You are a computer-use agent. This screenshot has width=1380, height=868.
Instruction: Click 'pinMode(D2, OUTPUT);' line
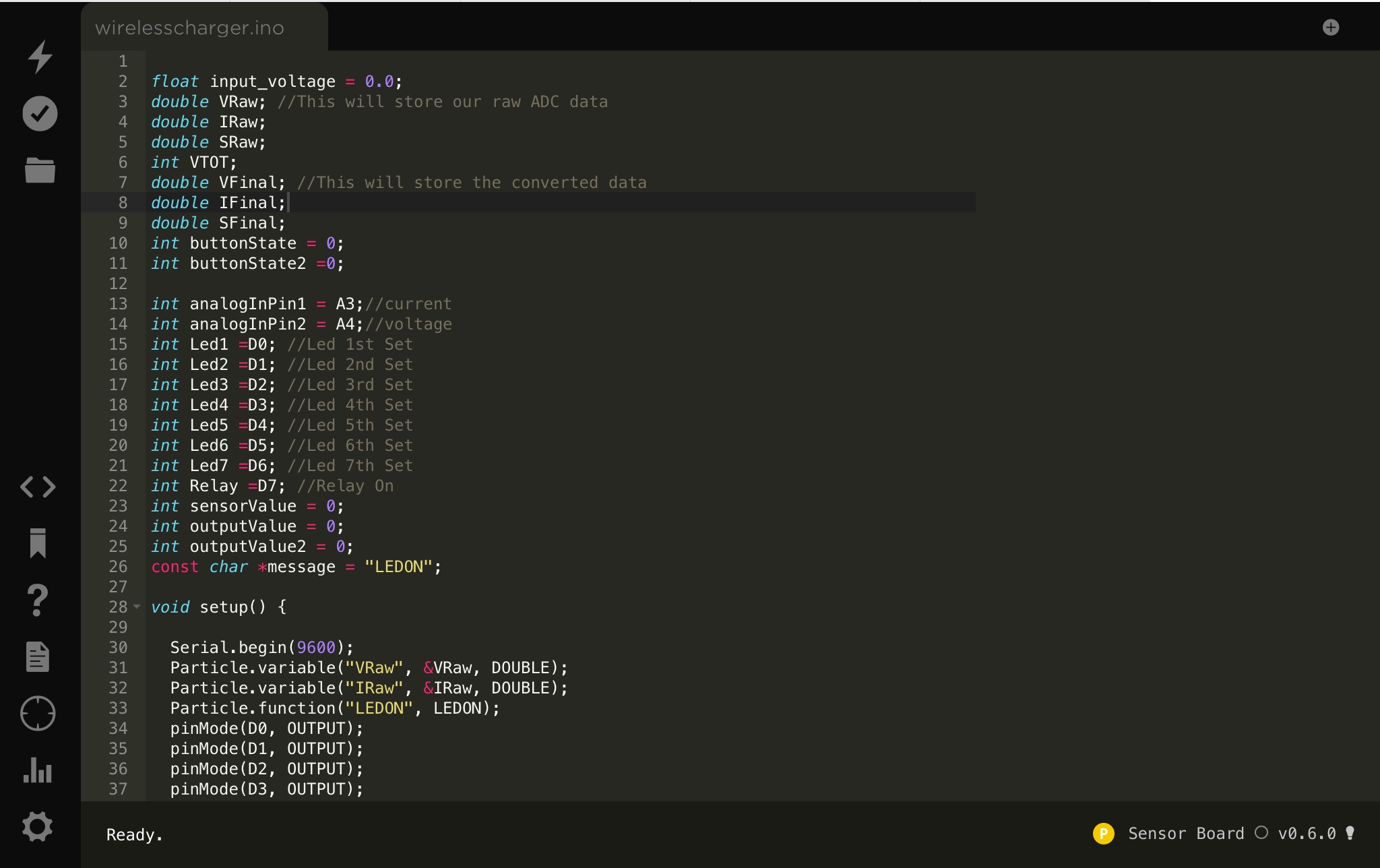pos(267,769)
